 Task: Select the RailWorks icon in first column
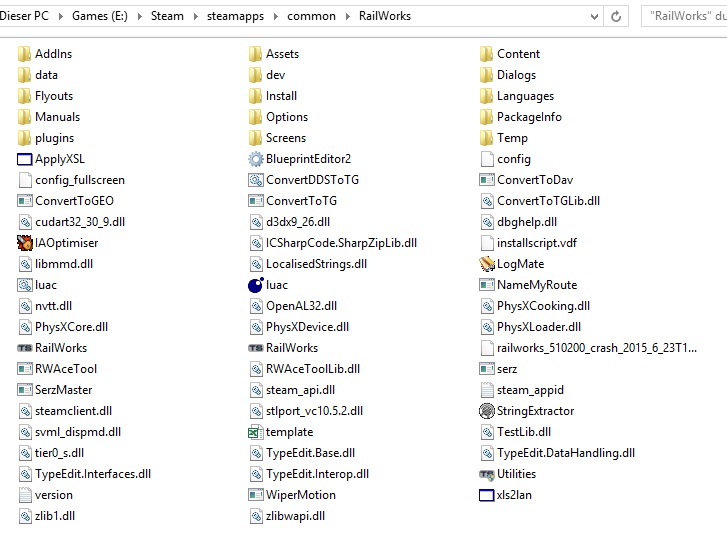[25, 348]
